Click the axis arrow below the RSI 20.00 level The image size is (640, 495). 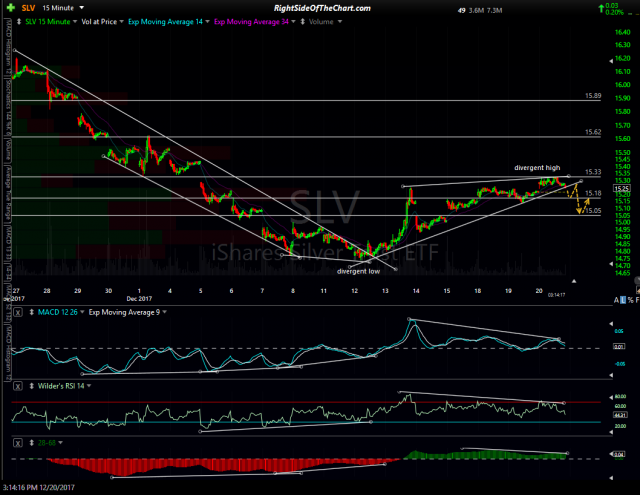(611, 433)
